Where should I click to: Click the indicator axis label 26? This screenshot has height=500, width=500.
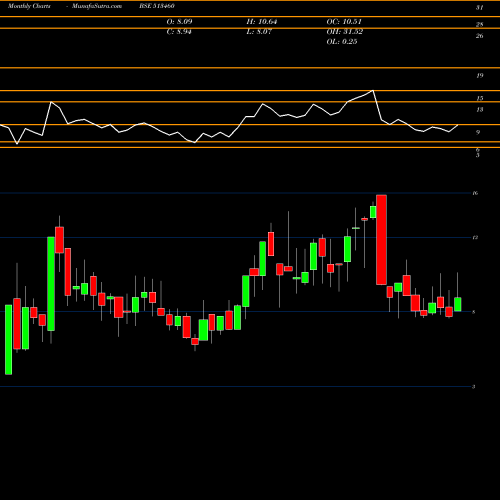[479, 36]
